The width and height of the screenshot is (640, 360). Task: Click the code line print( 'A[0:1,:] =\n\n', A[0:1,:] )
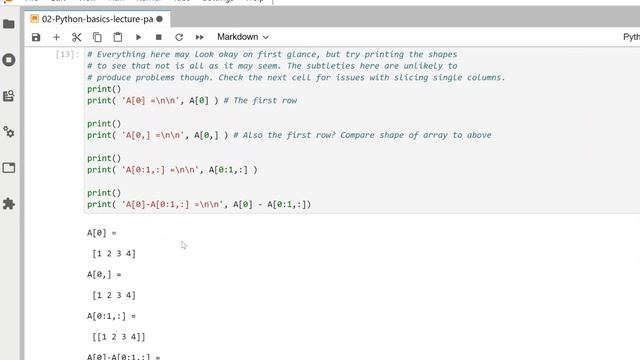coord(172,170)
